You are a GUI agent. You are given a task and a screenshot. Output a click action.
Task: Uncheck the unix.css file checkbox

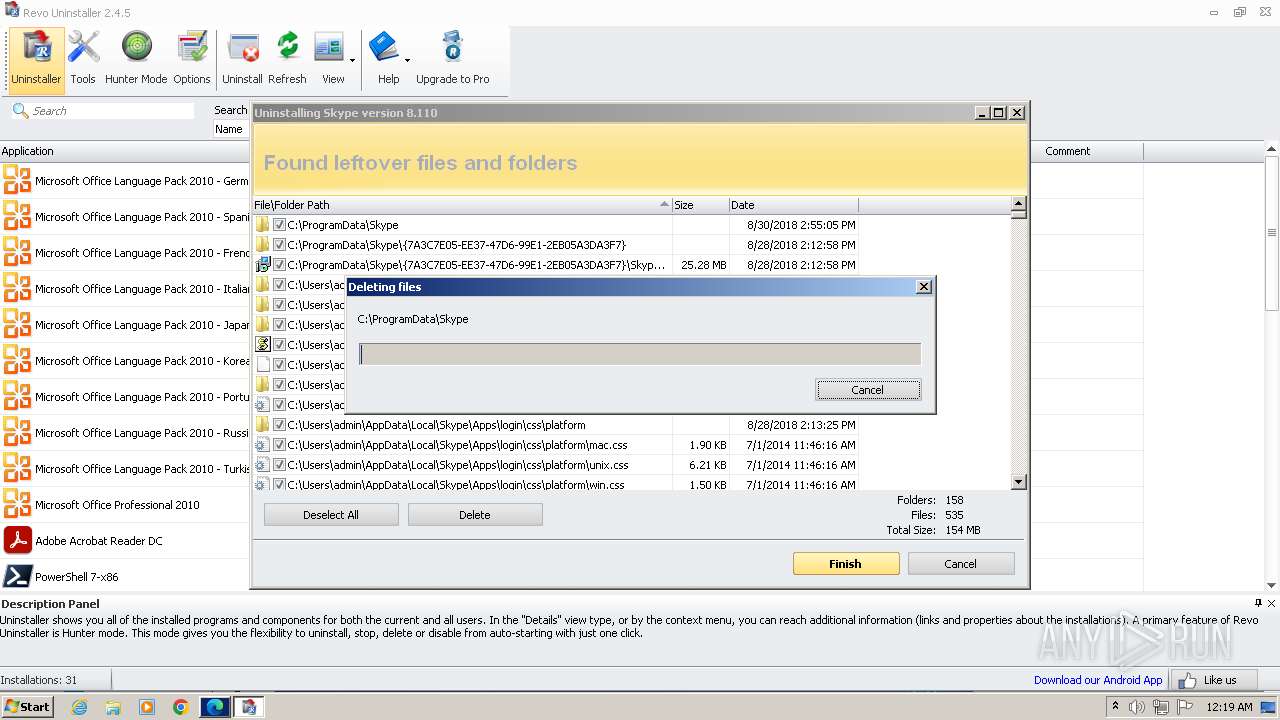click(280, 465)
